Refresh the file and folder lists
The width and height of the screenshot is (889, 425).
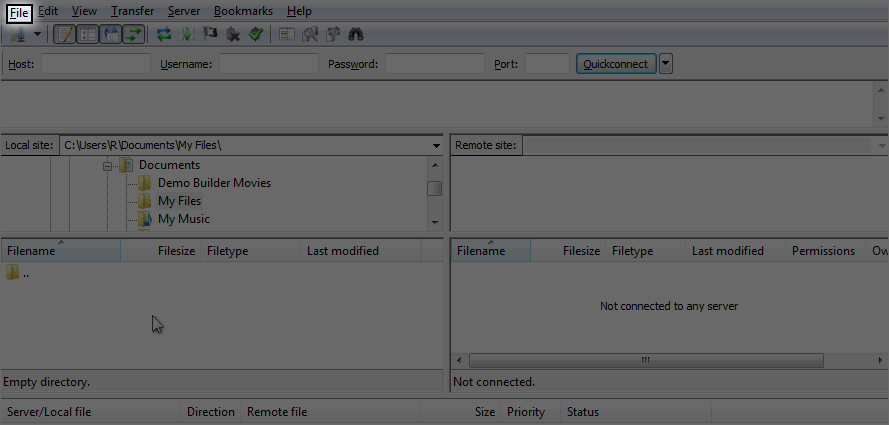click(164, 35)
